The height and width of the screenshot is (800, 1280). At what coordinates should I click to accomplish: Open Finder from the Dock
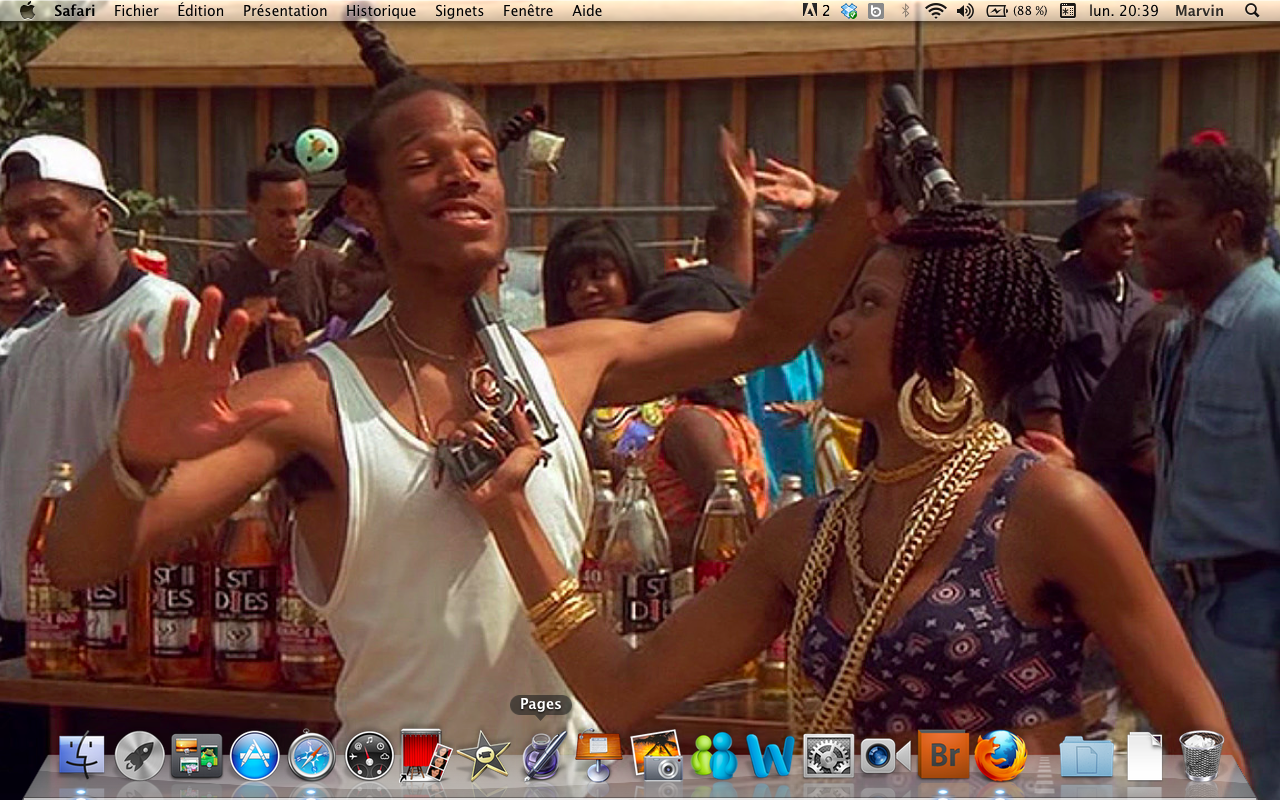pyautogui.click(x=82, y=756)
